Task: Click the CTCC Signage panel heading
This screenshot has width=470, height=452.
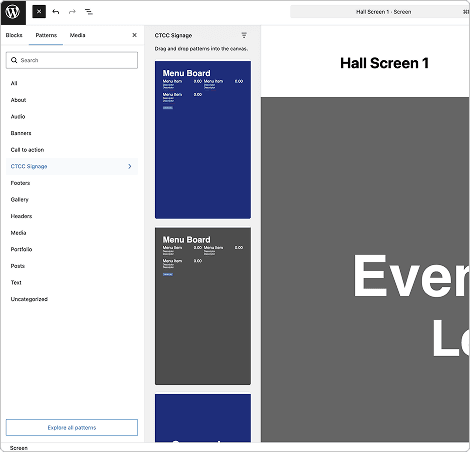Action: 173,35
